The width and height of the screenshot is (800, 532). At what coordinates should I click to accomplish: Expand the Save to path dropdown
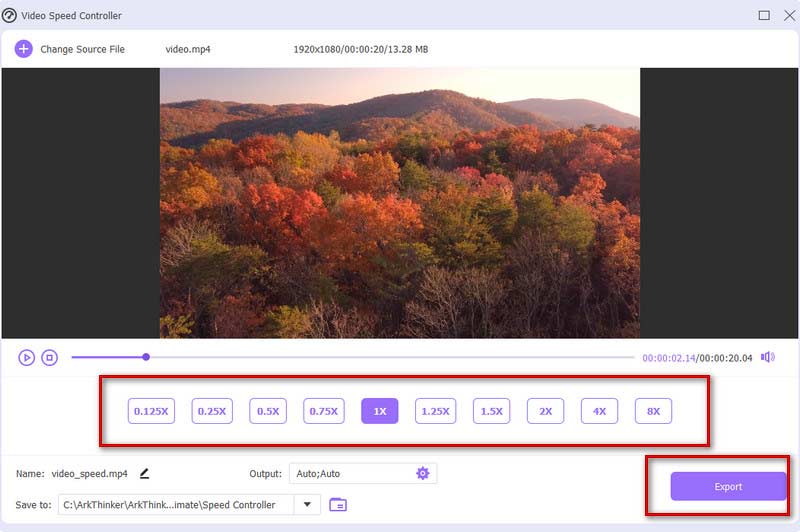click(x=307, y=505)
